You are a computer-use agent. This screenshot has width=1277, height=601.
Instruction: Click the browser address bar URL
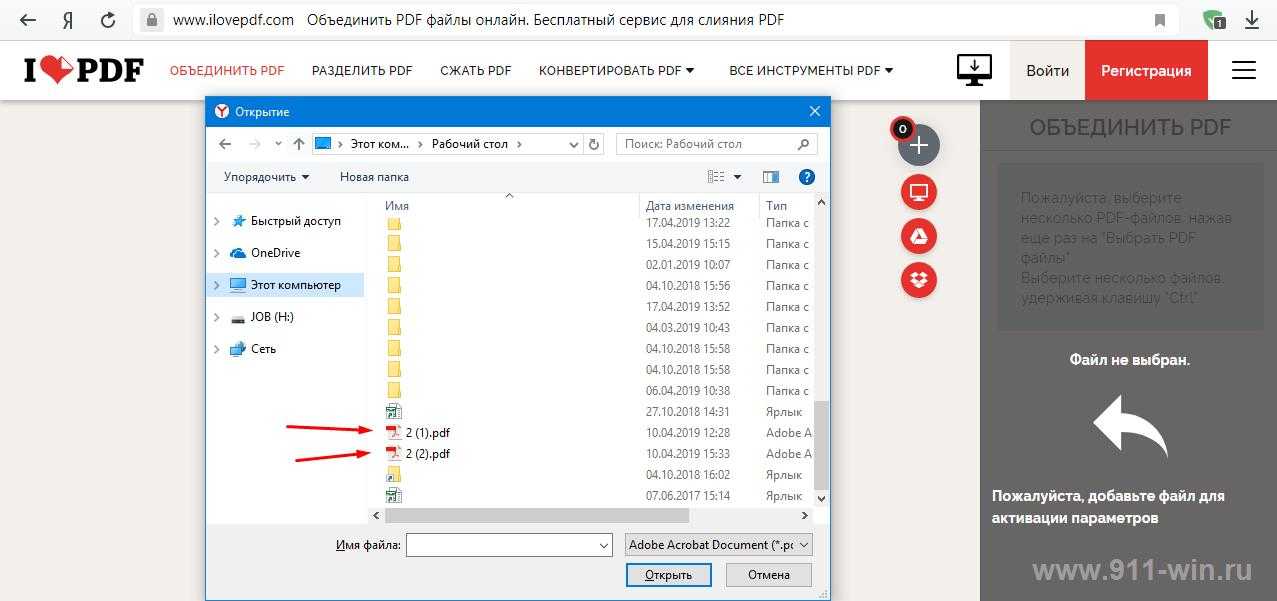[233, 20]
